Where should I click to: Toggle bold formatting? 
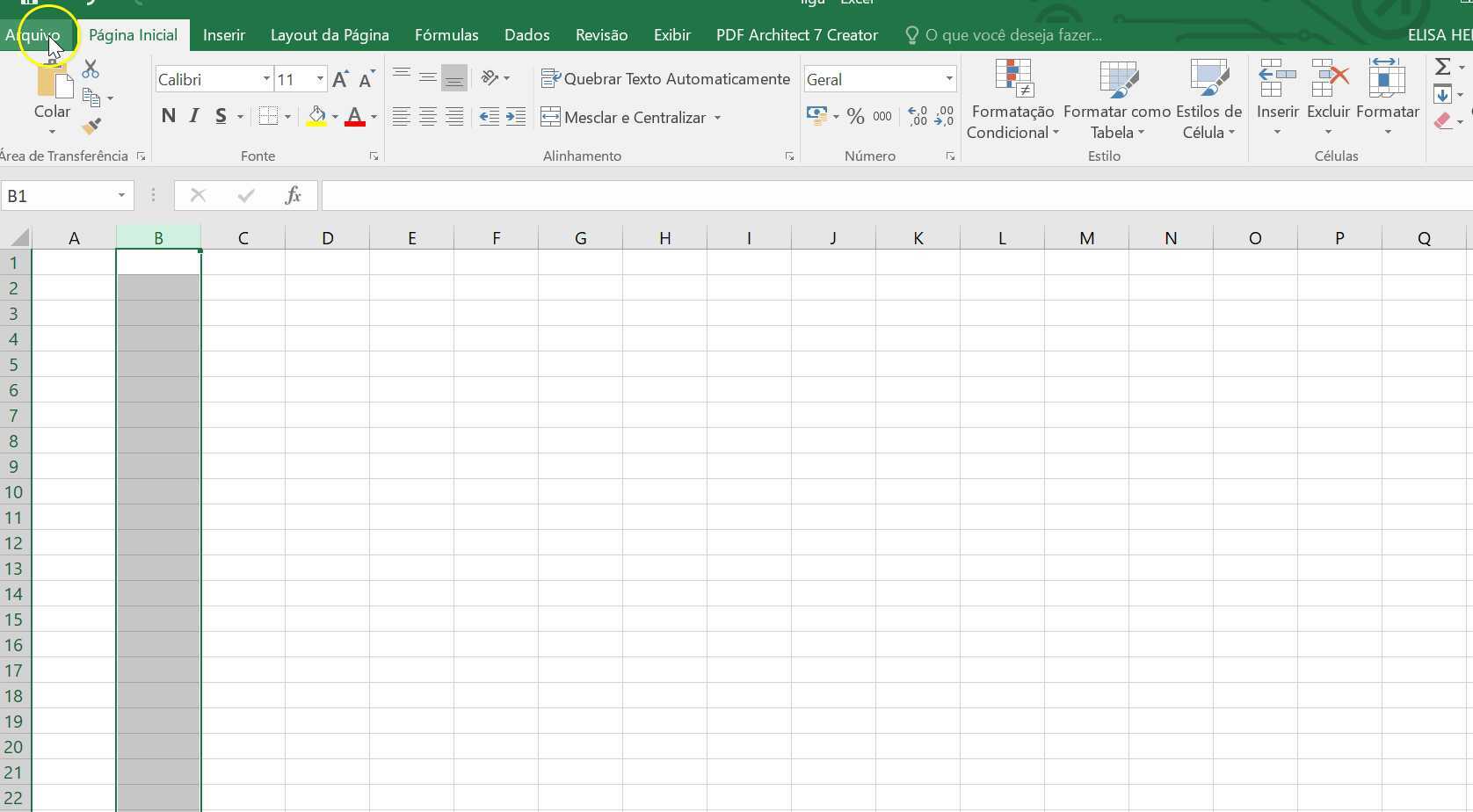tap(169, 115)
